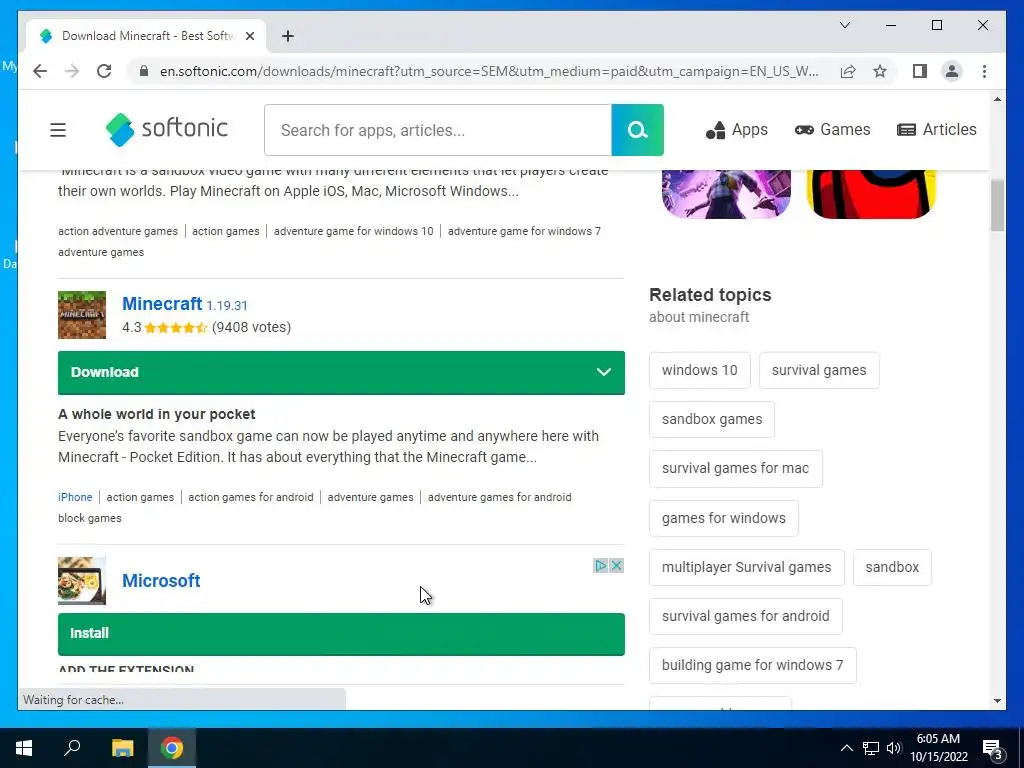Open the Articles section
Image resolution: width=1024 pixels, height=768 pixels.
[936, 130]
